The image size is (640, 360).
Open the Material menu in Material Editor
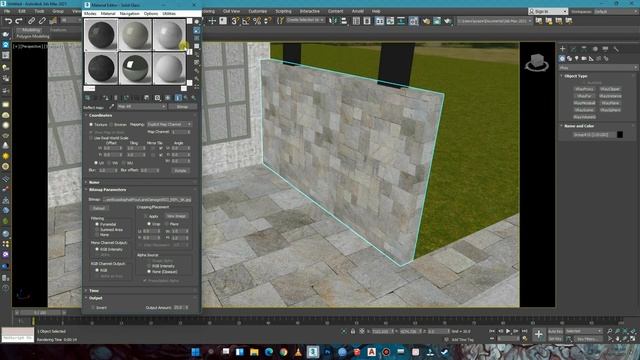coord(108,13)
